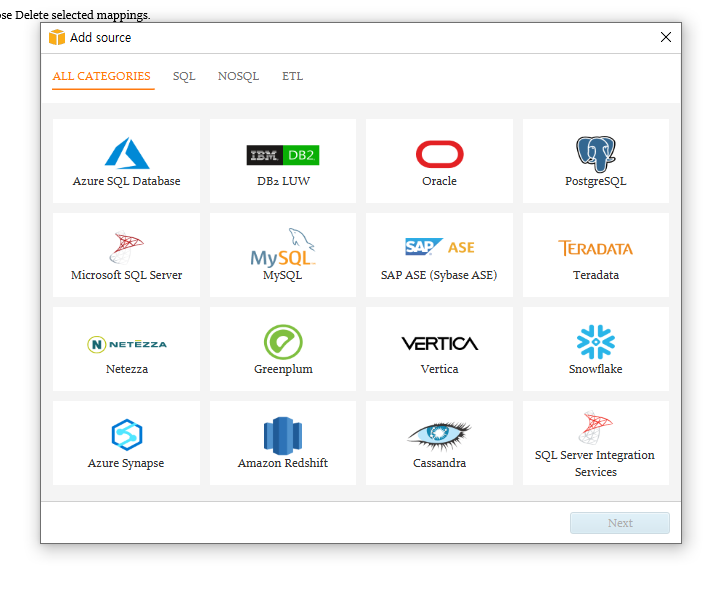The width and height of the screenshot is (720, 594).
Task: Click the 'Amazon Redshift' text label
Action: [283, 463]
